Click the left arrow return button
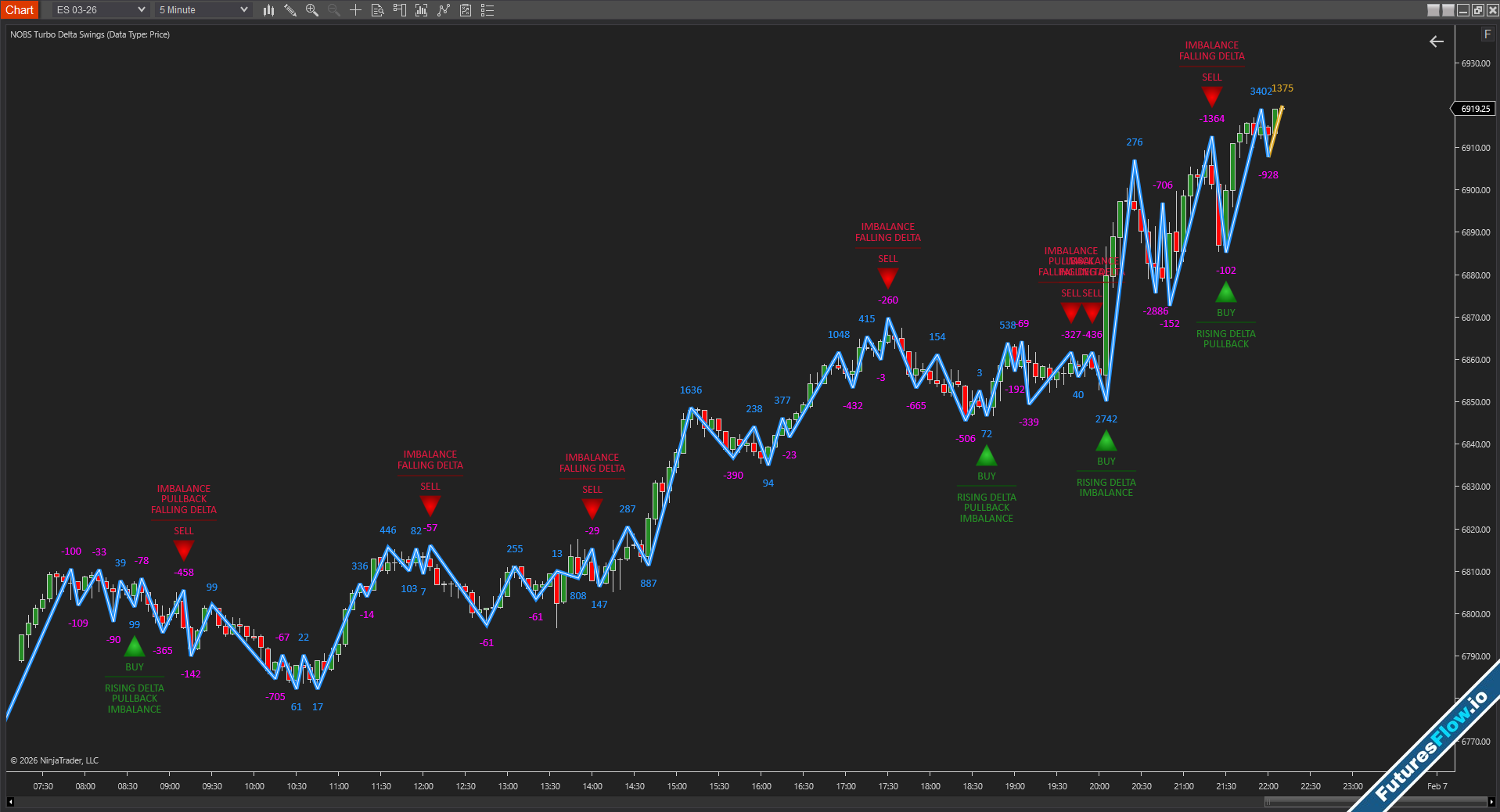Viewport: 1500px width, 812px height. point(1437,41)
